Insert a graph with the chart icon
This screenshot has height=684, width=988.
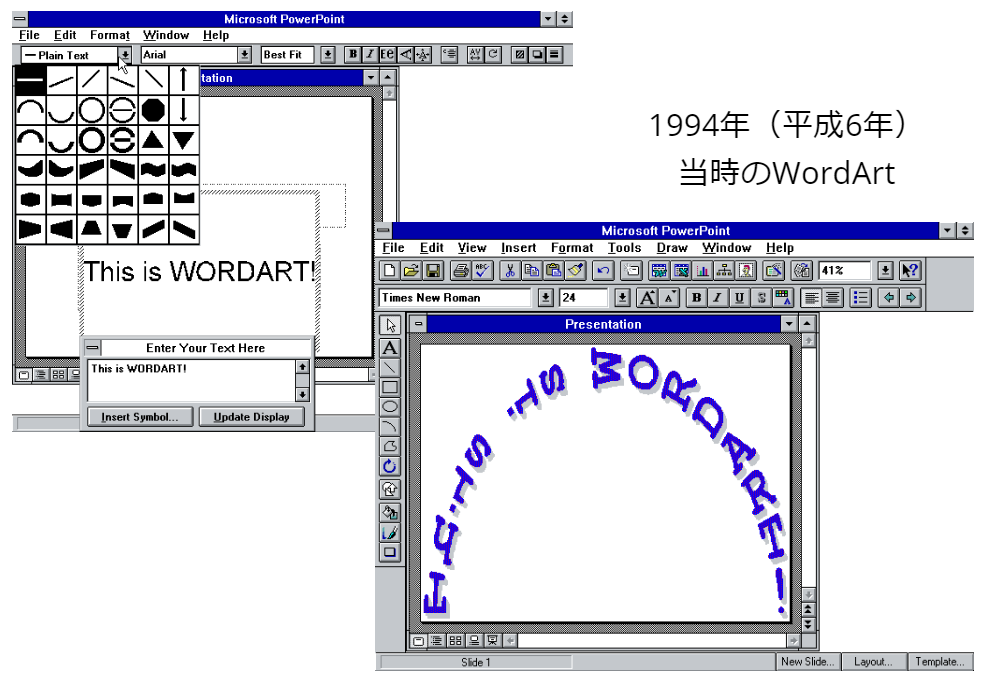pyautogui.click(x=702, y=271)
